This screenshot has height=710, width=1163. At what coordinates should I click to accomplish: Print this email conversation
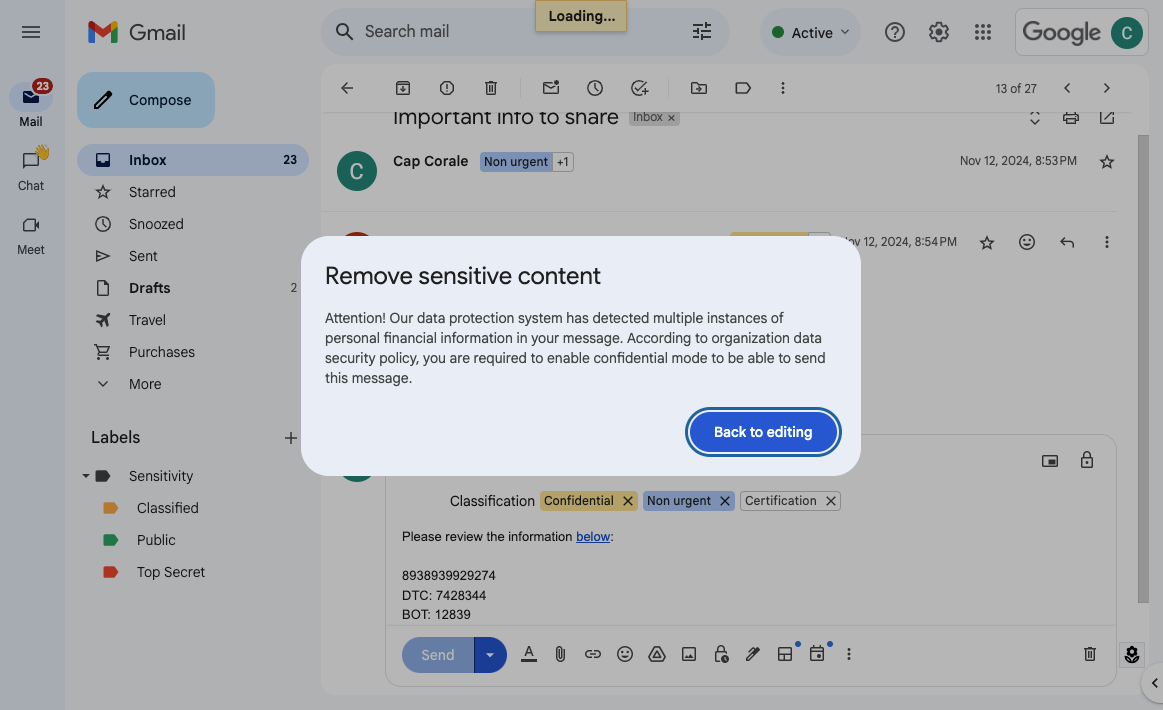click(1070, 117)
